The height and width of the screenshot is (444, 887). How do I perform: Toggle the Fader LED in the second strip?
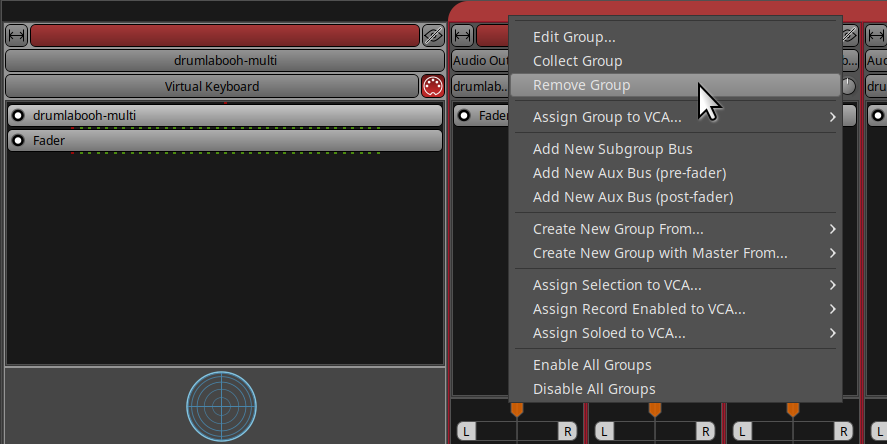tap(466, 115)
